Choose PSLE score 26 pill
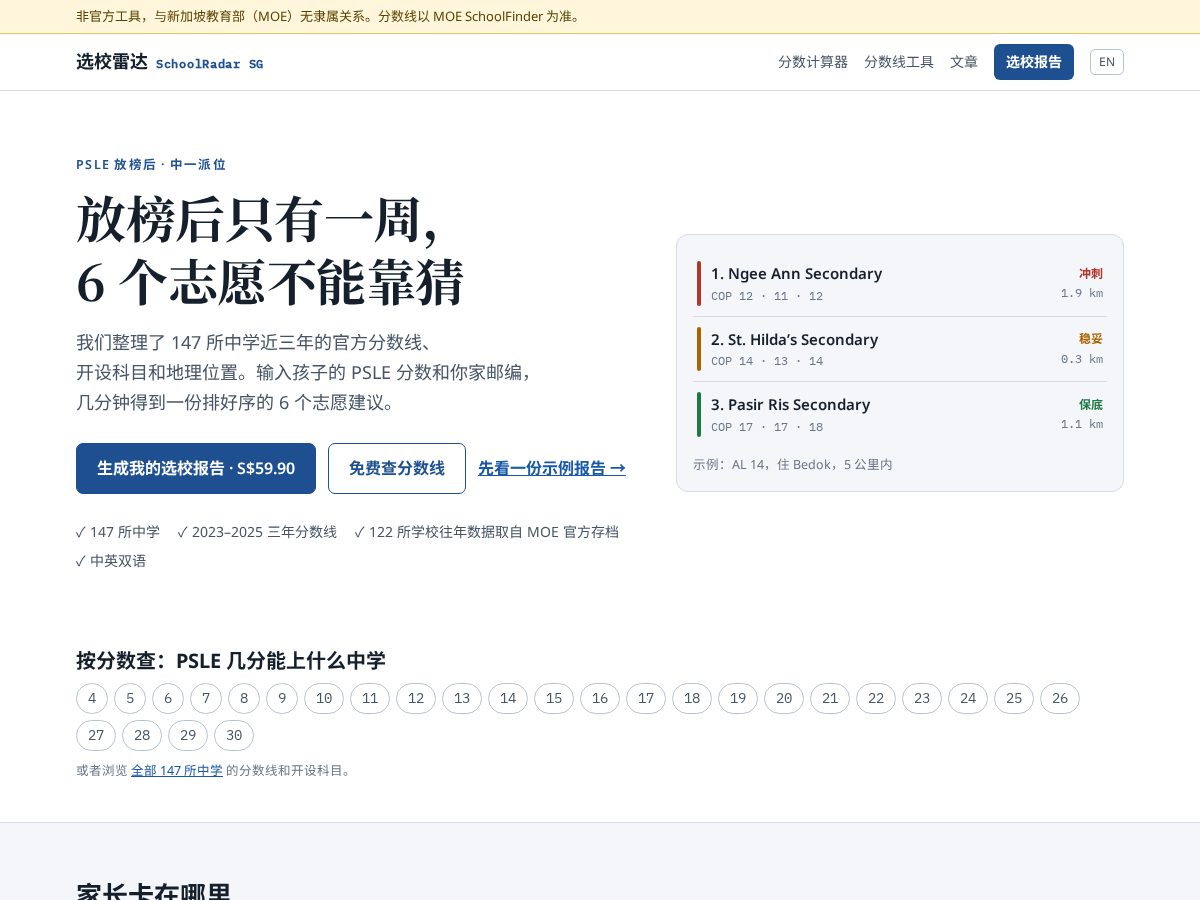Screen dimensions: 1200x900 point(1060,698)
